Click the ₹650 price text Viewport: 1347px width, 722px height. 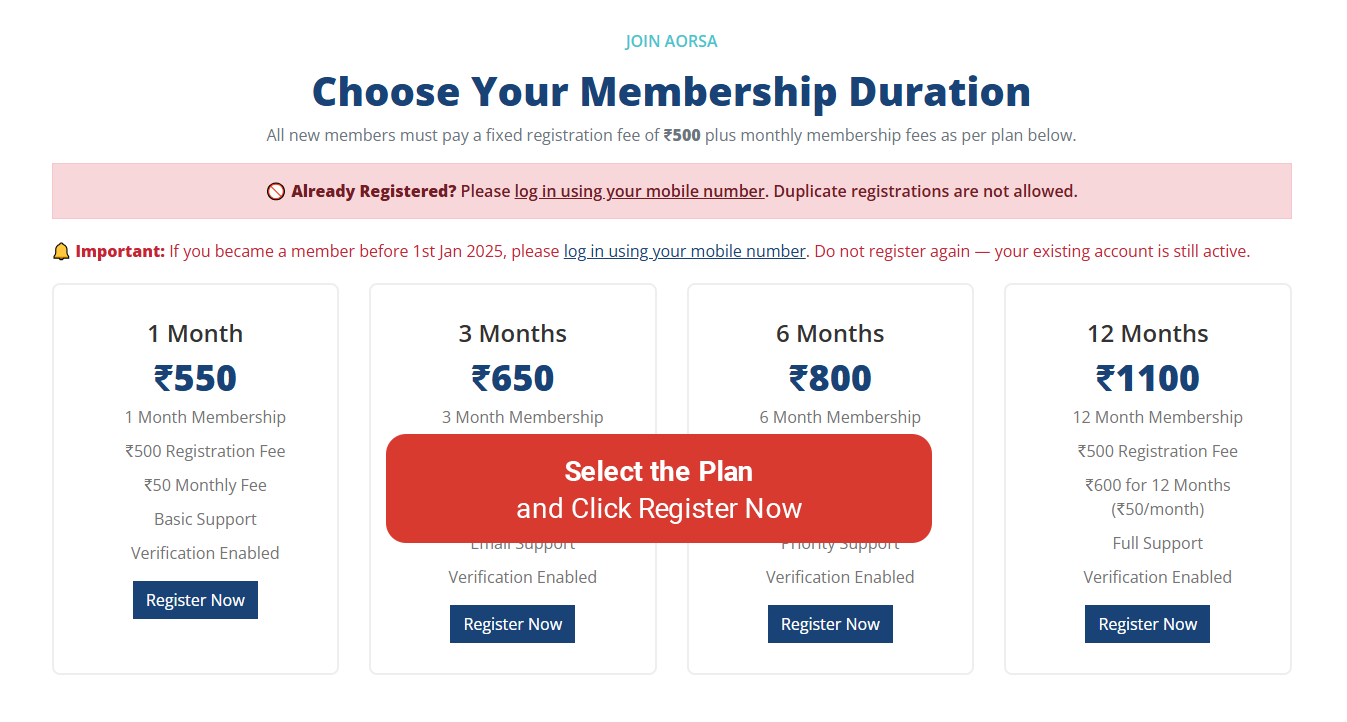click(x=512, y=379)
